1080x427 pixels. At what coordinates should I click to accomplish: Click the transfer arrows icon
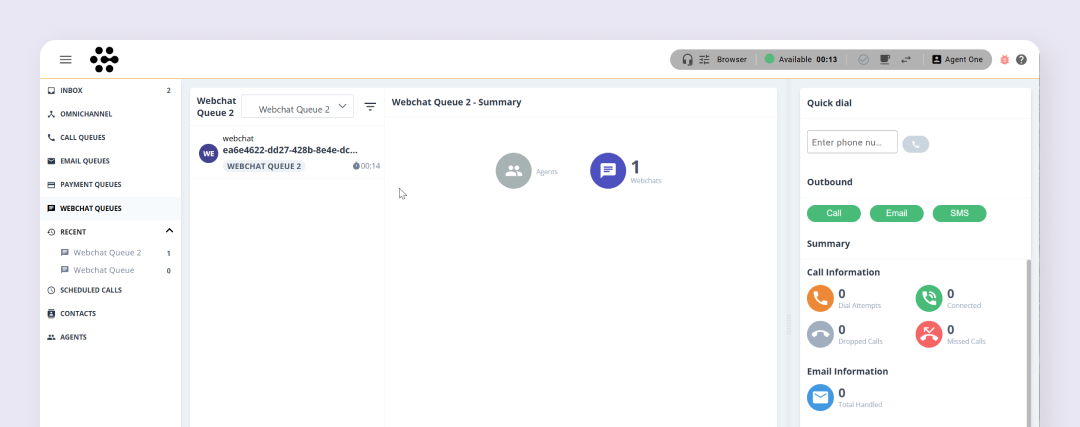[906, 60]
